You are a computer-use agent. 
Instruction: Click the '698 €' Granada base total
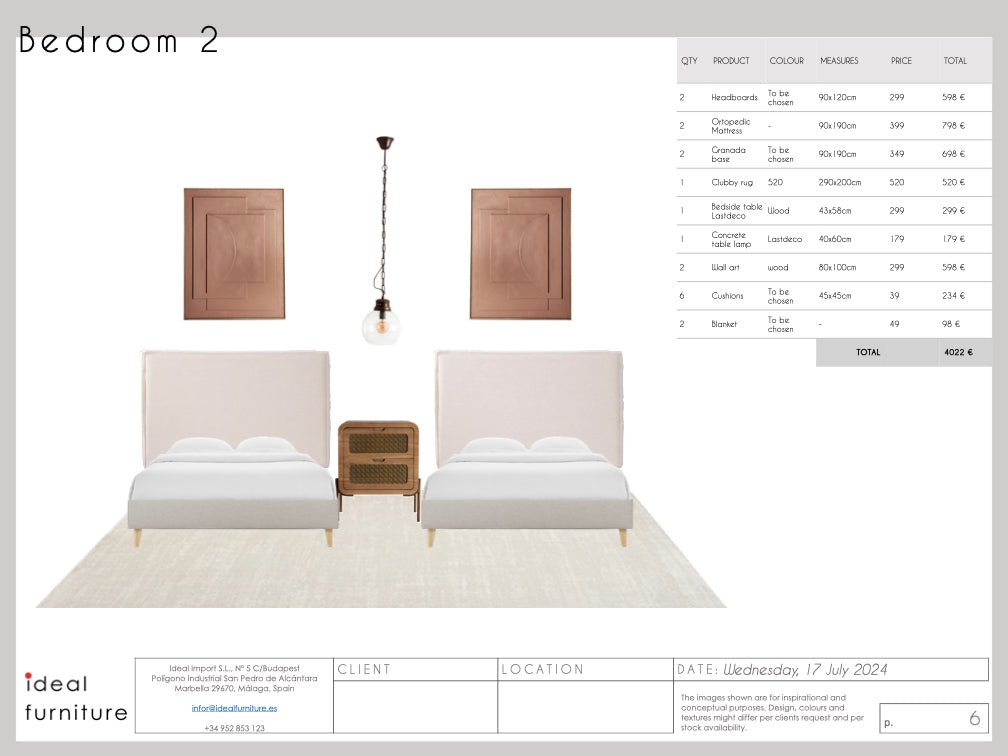click(x=953, y=154)
